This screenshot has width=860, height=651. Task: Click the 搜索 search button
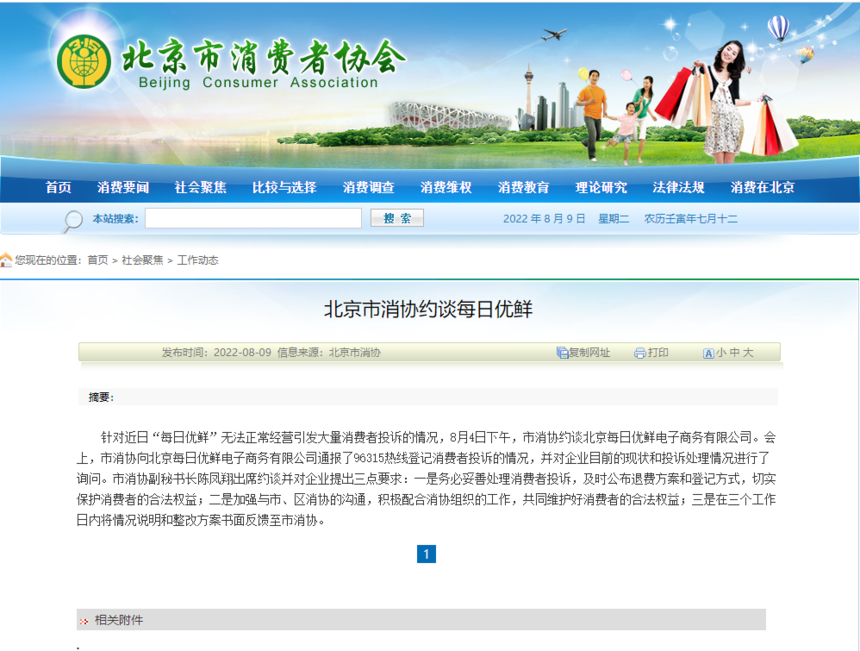click(397, 218)
